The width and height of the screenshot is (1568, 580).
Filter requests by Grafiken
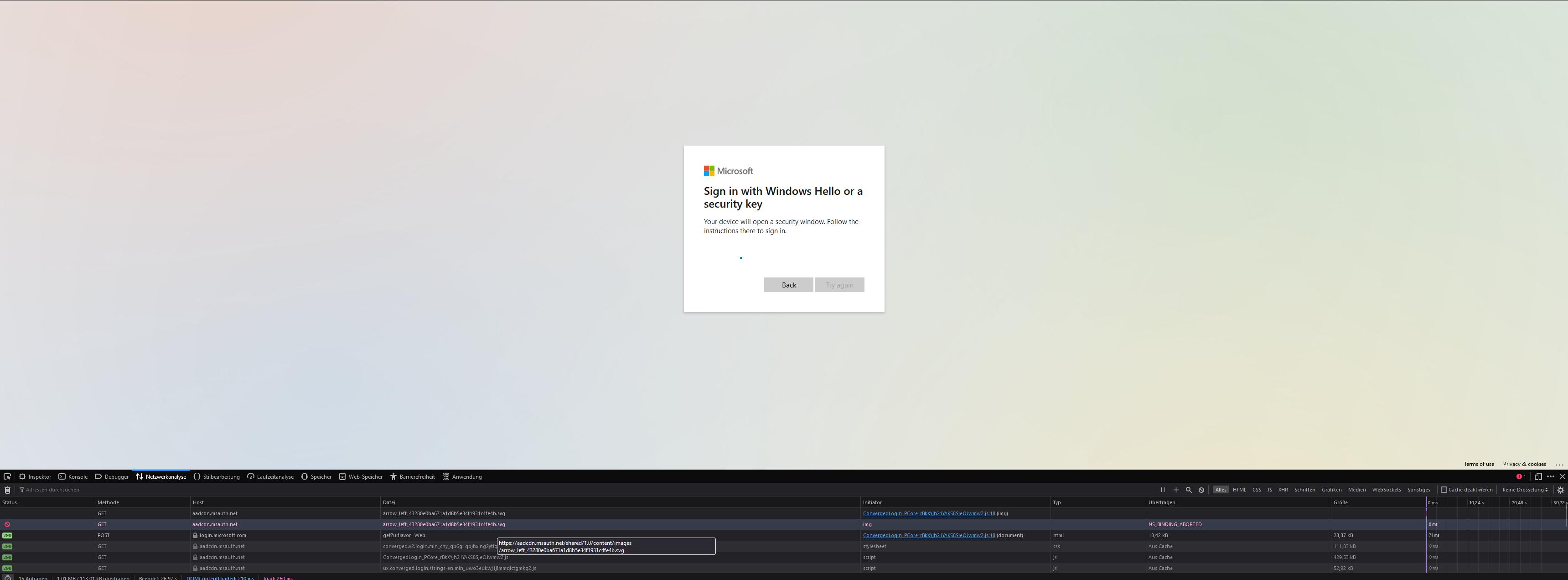1331,490
